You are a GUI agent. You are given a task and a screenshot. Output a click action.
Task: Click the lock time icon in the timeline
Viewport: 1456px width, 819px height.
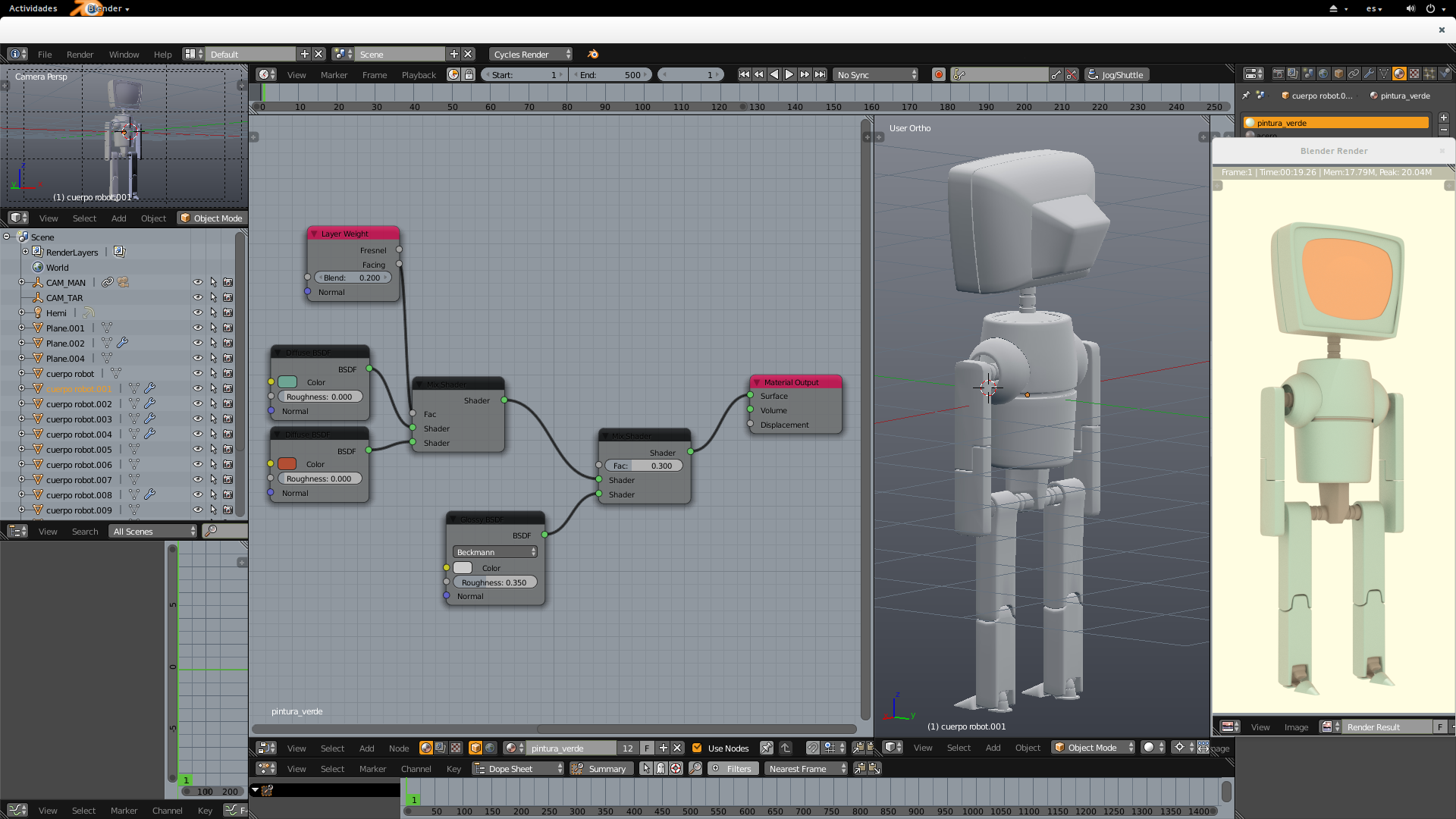pyautogui.click(x=469, y=74)
